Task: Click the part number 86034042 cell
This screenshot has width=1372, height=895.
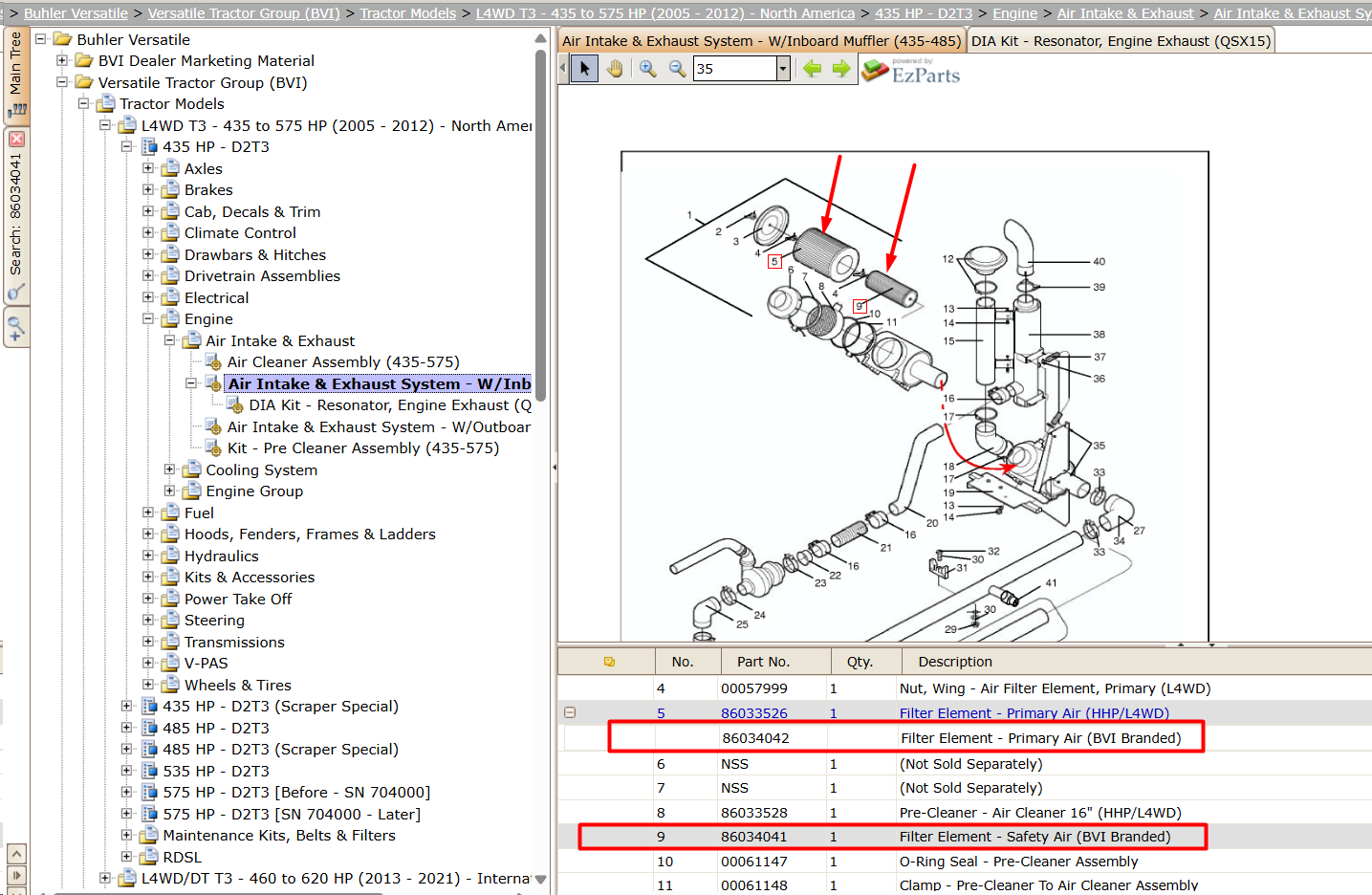Action: click(755, 738)
